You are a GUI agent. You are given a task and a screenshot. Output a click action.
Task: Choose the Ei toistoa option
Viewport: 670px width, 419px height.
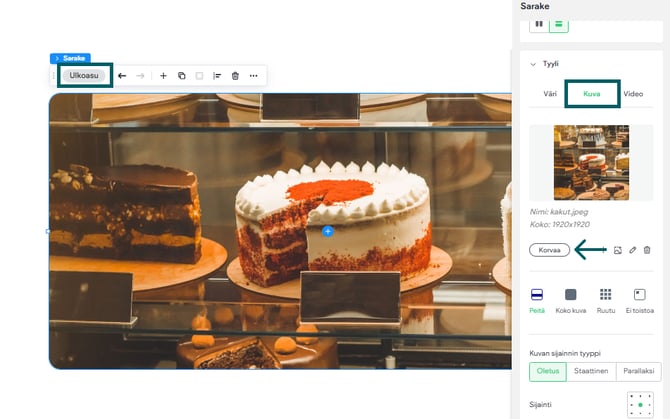click(638, 299)
